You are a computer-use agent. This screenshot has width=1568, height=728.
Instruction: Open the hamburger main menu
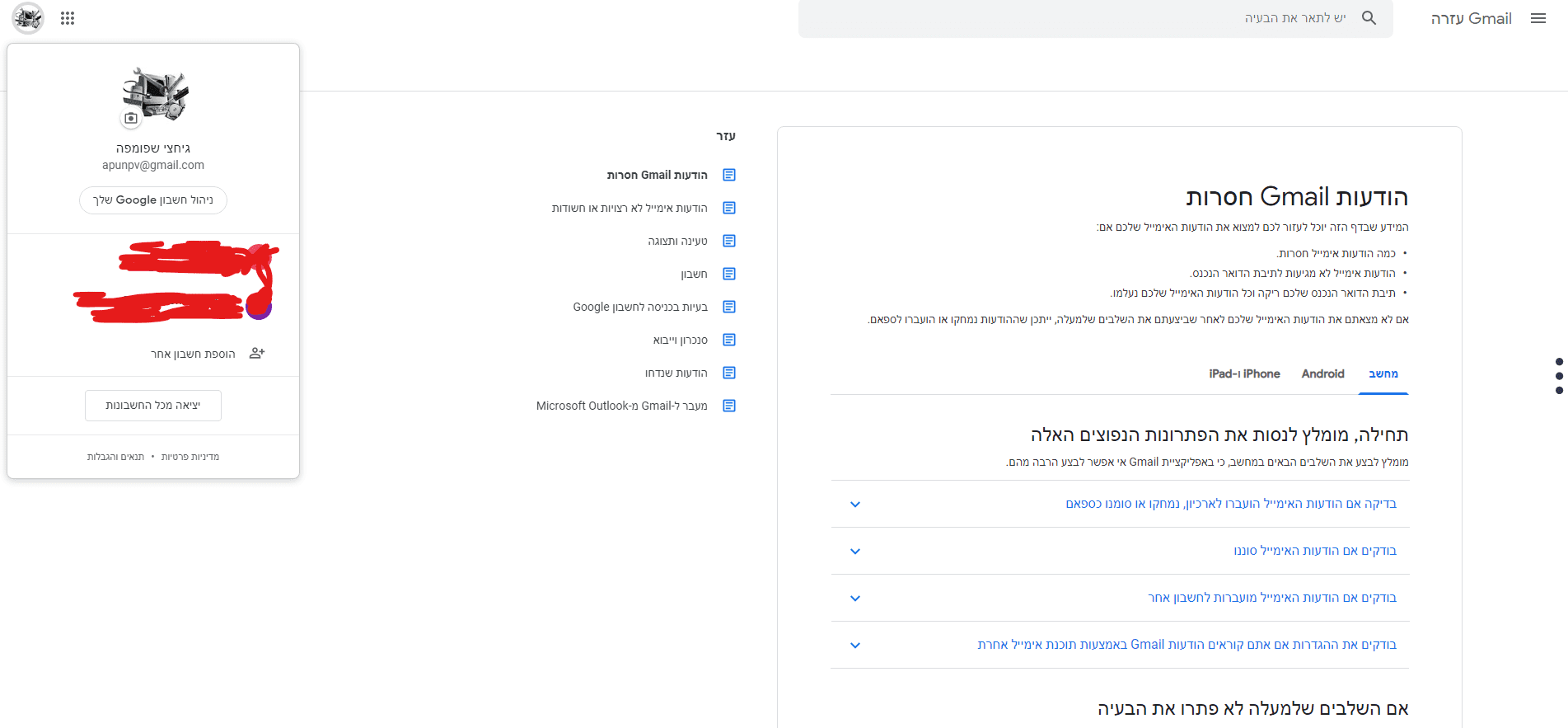pyautogui.click(x=1538, y=18)
